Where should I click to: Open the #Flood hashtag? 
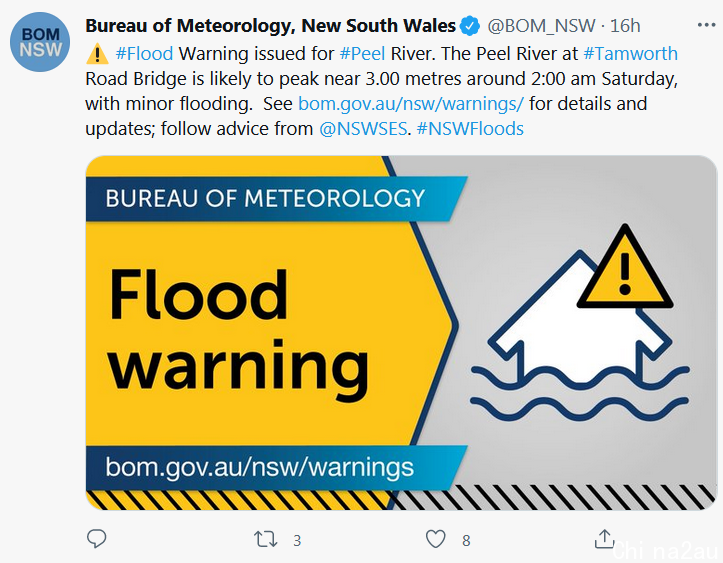coord(144,54)
